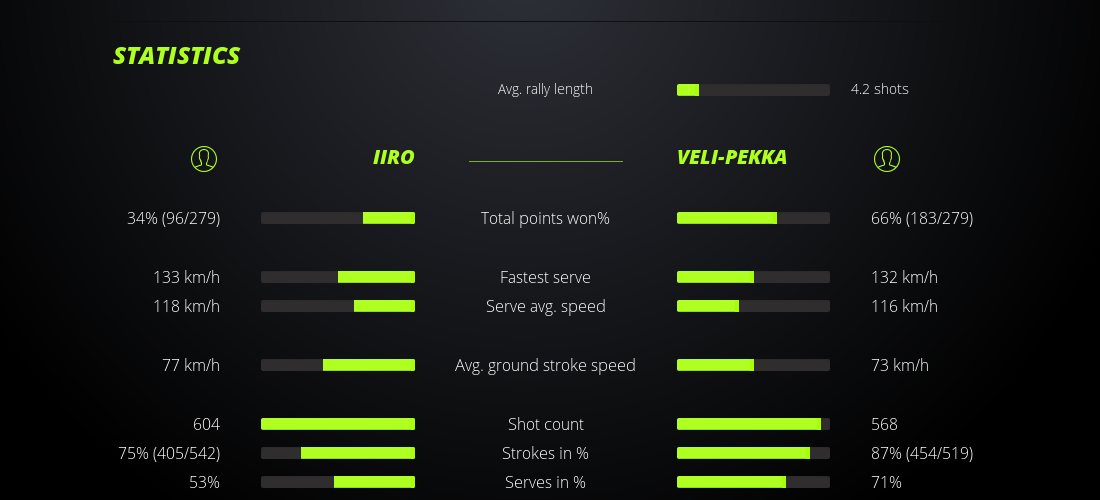Click the VELI-PEKKA player name
Image resolution: width=1100 pixels, height=500 pixels.
(731, 157)
